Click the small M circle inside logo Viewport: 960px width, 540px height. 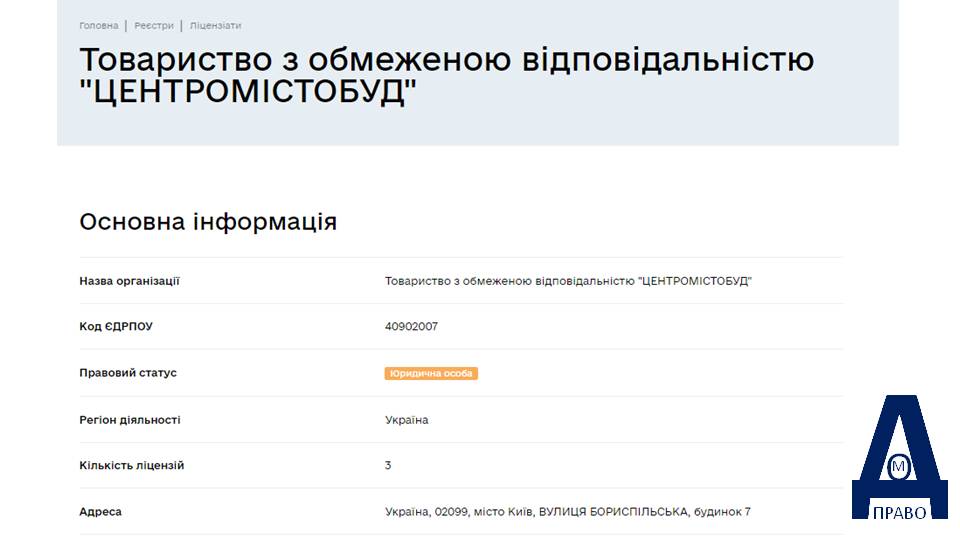899,467
